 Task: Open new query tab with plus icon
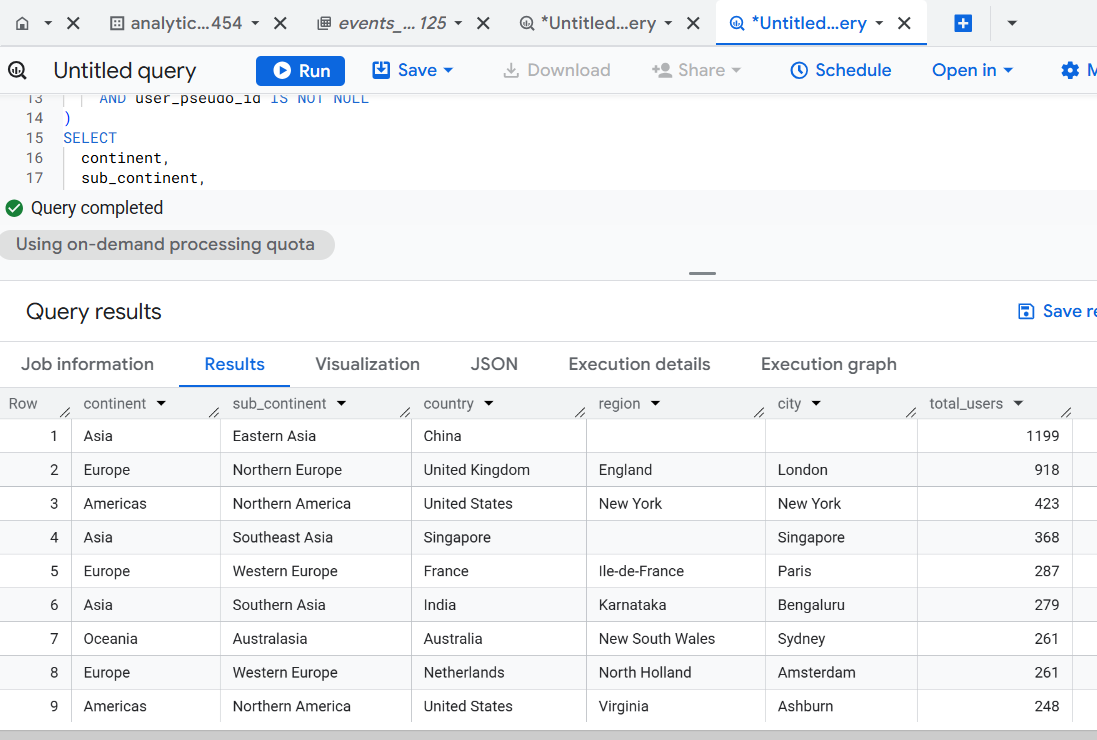[x=963, y=23]
